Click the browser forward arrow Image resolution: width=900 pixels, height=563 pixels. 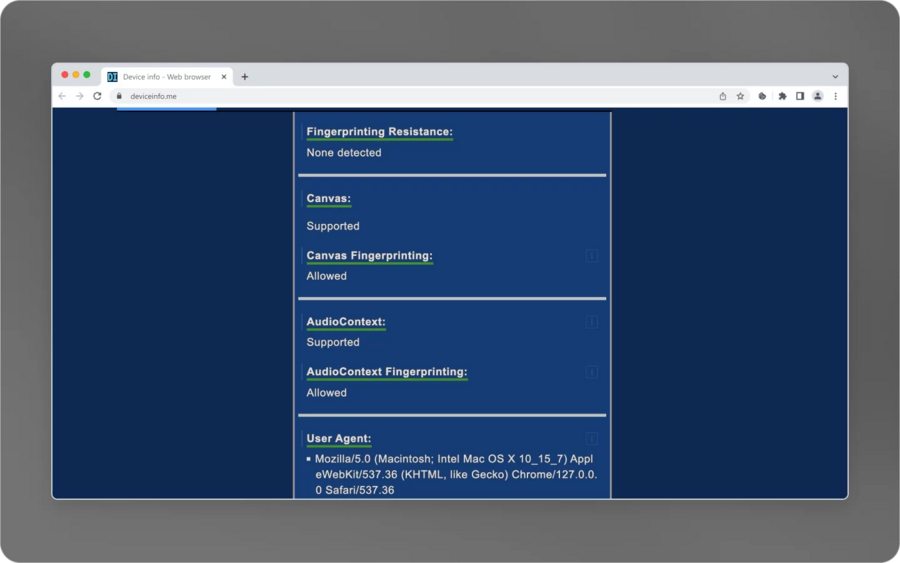(80, 96)
